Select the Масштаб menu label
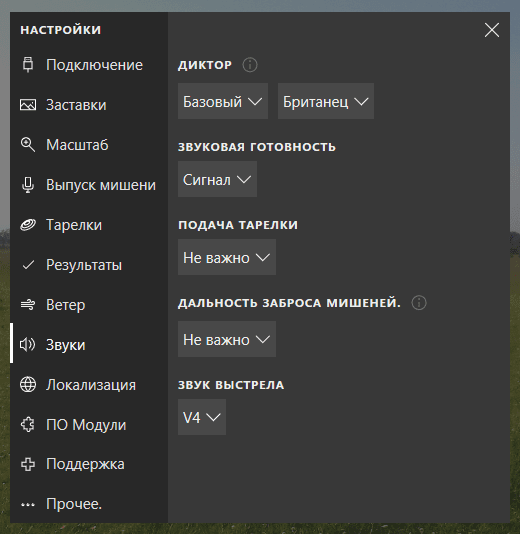The height and width of the screenshot is (534, 520). click(77, 145)
